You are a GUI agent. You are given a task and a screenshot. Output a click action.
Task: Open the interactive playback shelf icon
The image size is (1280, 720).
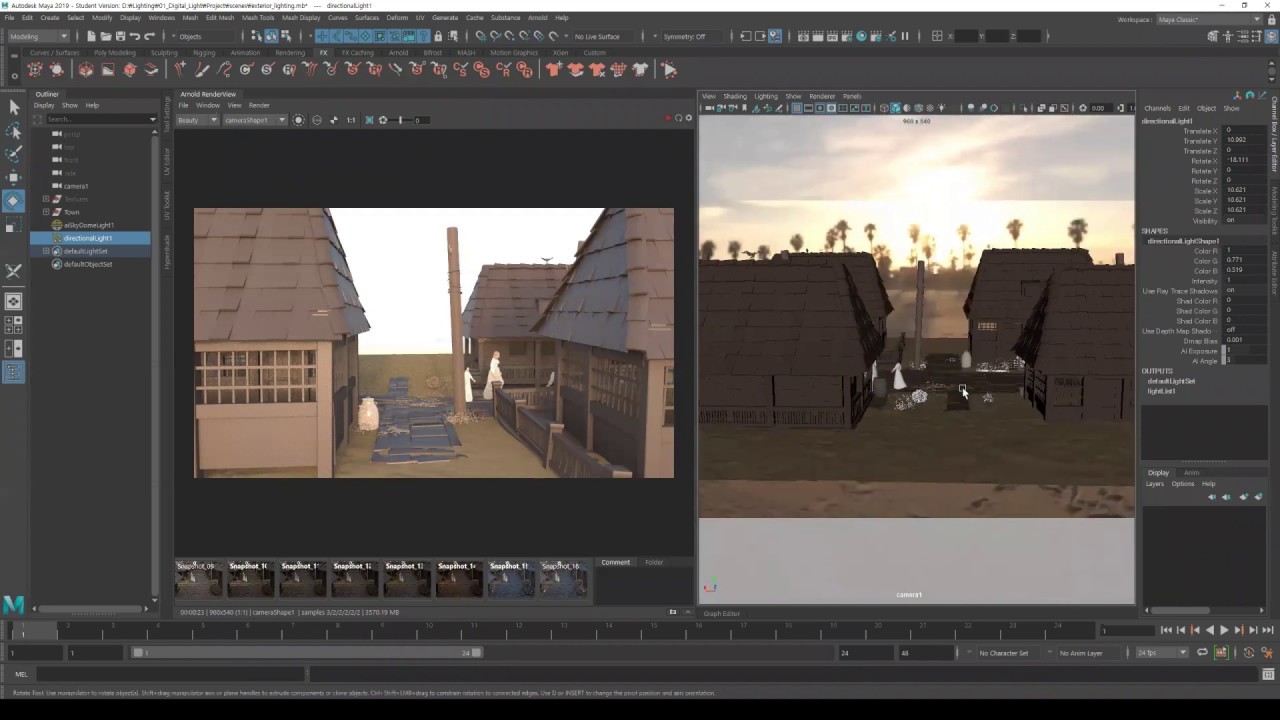coord(669,70)
